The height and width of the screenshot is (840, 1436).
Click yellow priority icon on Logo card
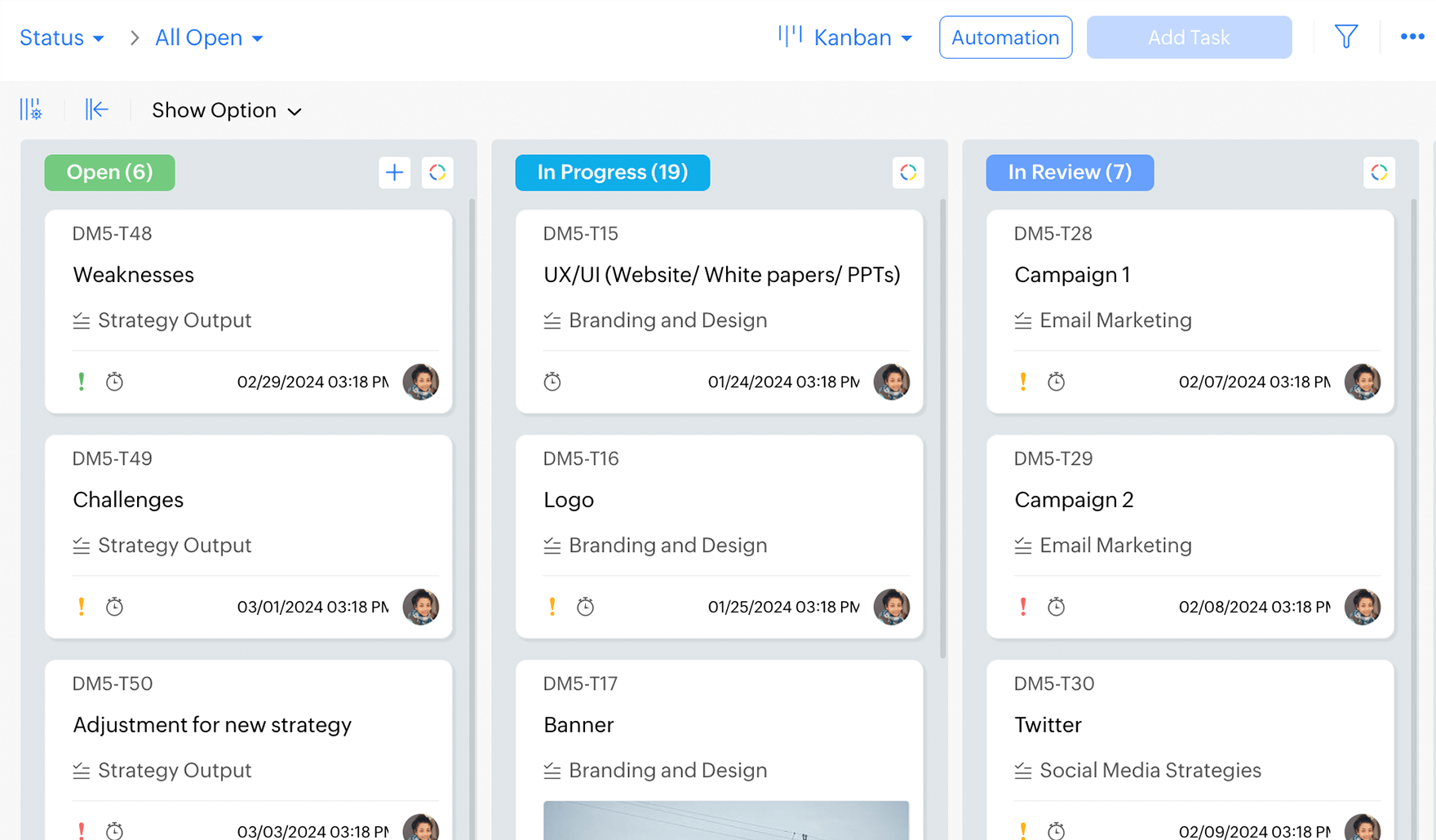click(x=552, y=607)
